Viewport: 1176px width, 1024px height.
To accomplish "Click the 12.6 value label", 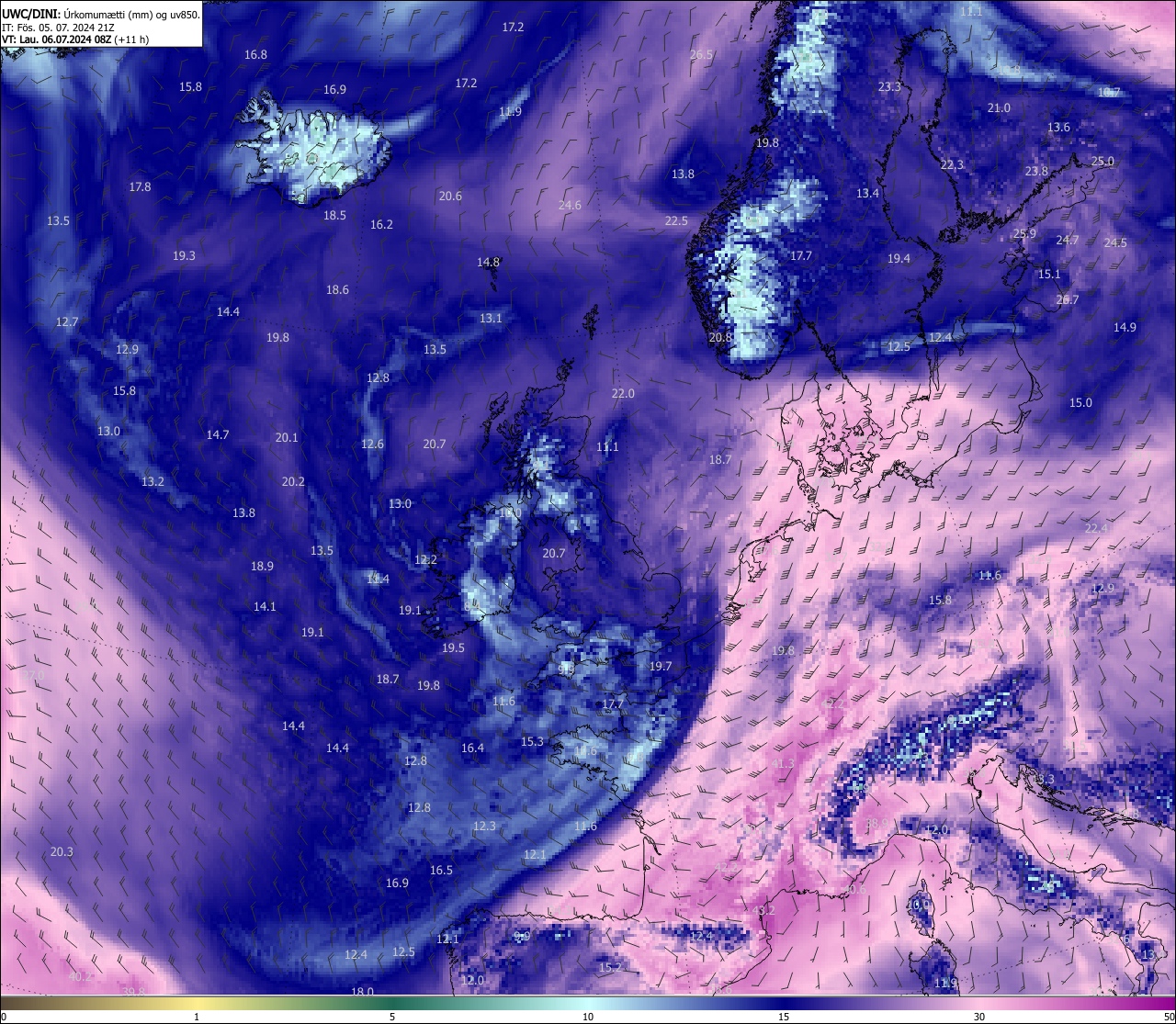I will click(x=372, y=444).
